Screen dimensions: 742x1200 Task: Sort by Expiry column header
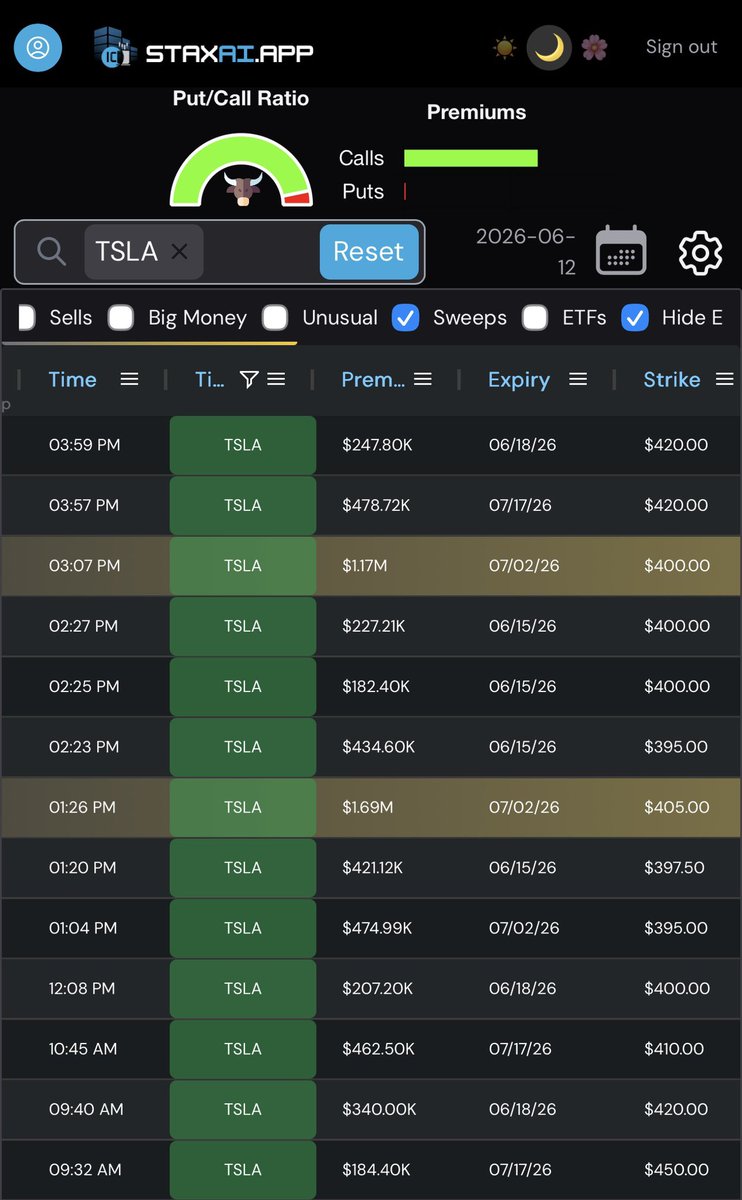point(519,380)
